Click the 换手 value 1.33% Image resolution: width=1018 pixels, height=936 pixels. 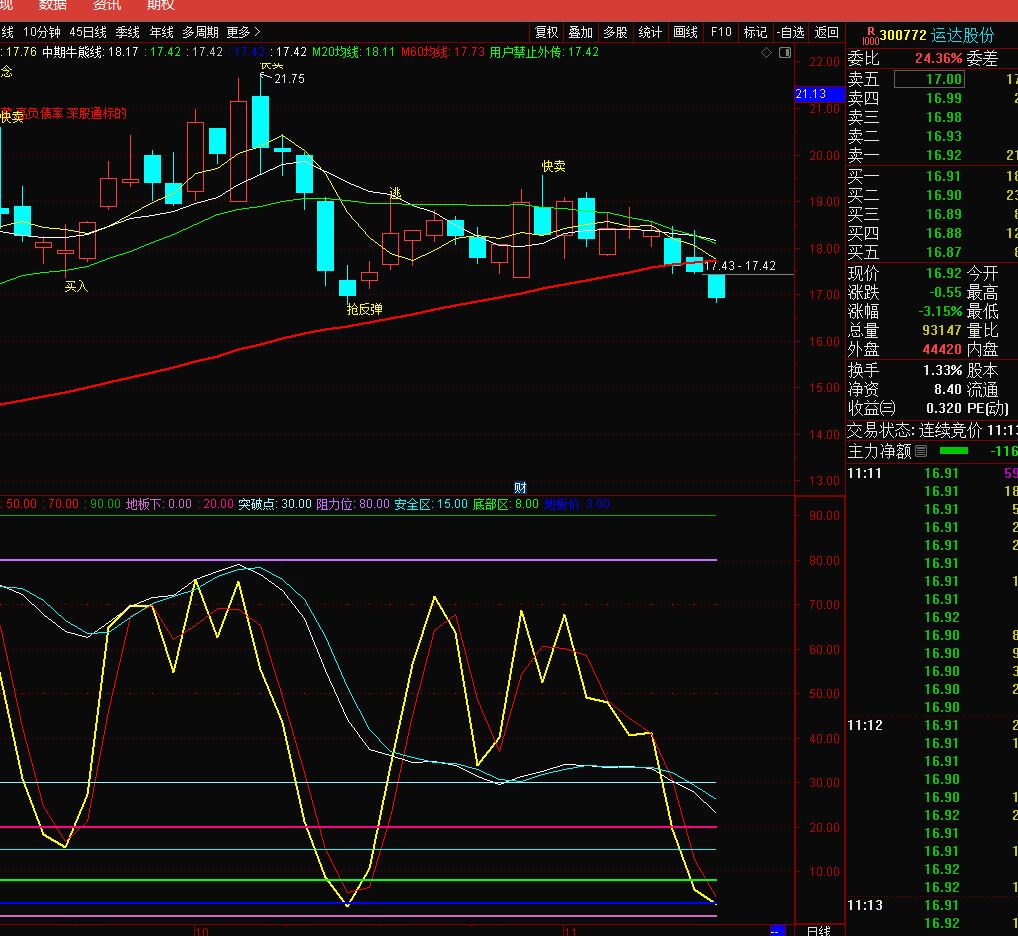(x=943, y=371)
